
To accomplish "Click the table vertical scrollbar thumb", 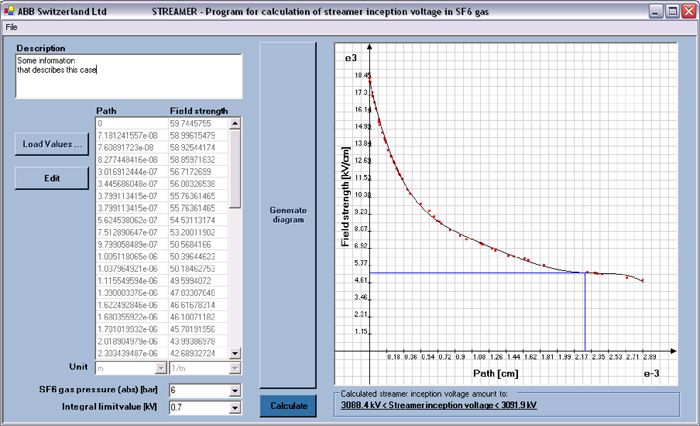I will 235,169.
